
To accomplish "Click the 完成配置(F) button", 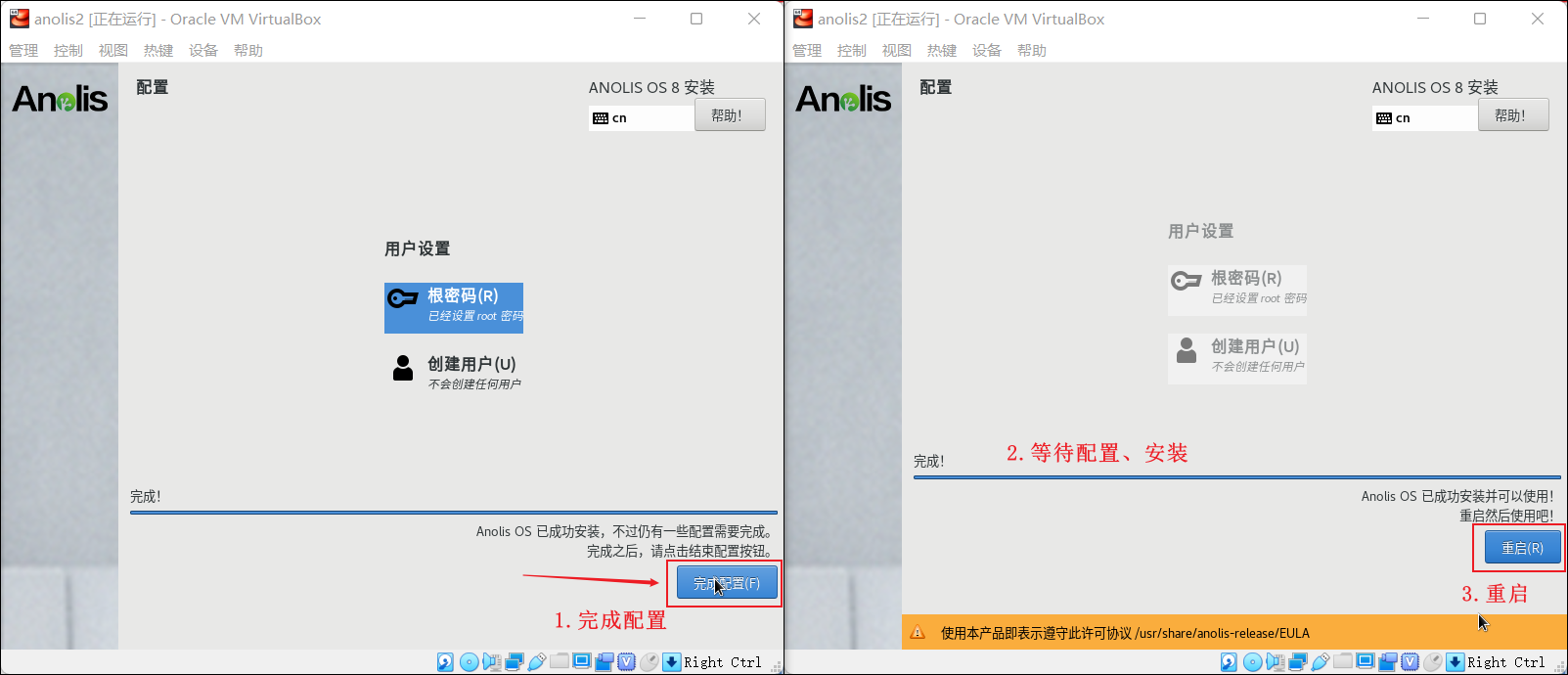I will [727, 583].
